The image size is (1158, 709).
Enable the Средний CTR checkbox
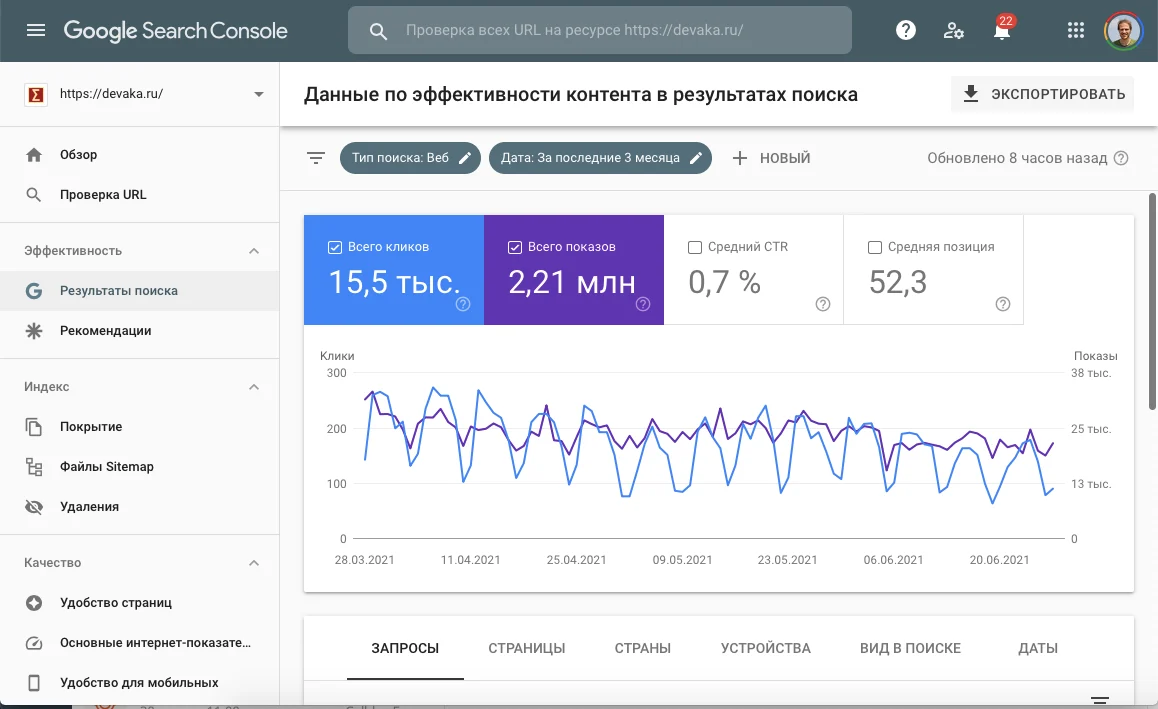click(x=695, y=247)
